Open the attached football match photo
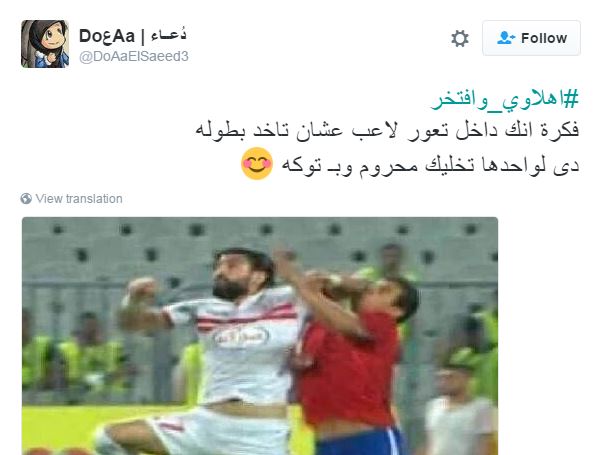Image resolution: width=608 pixels, height=455 pixels. 260,336
